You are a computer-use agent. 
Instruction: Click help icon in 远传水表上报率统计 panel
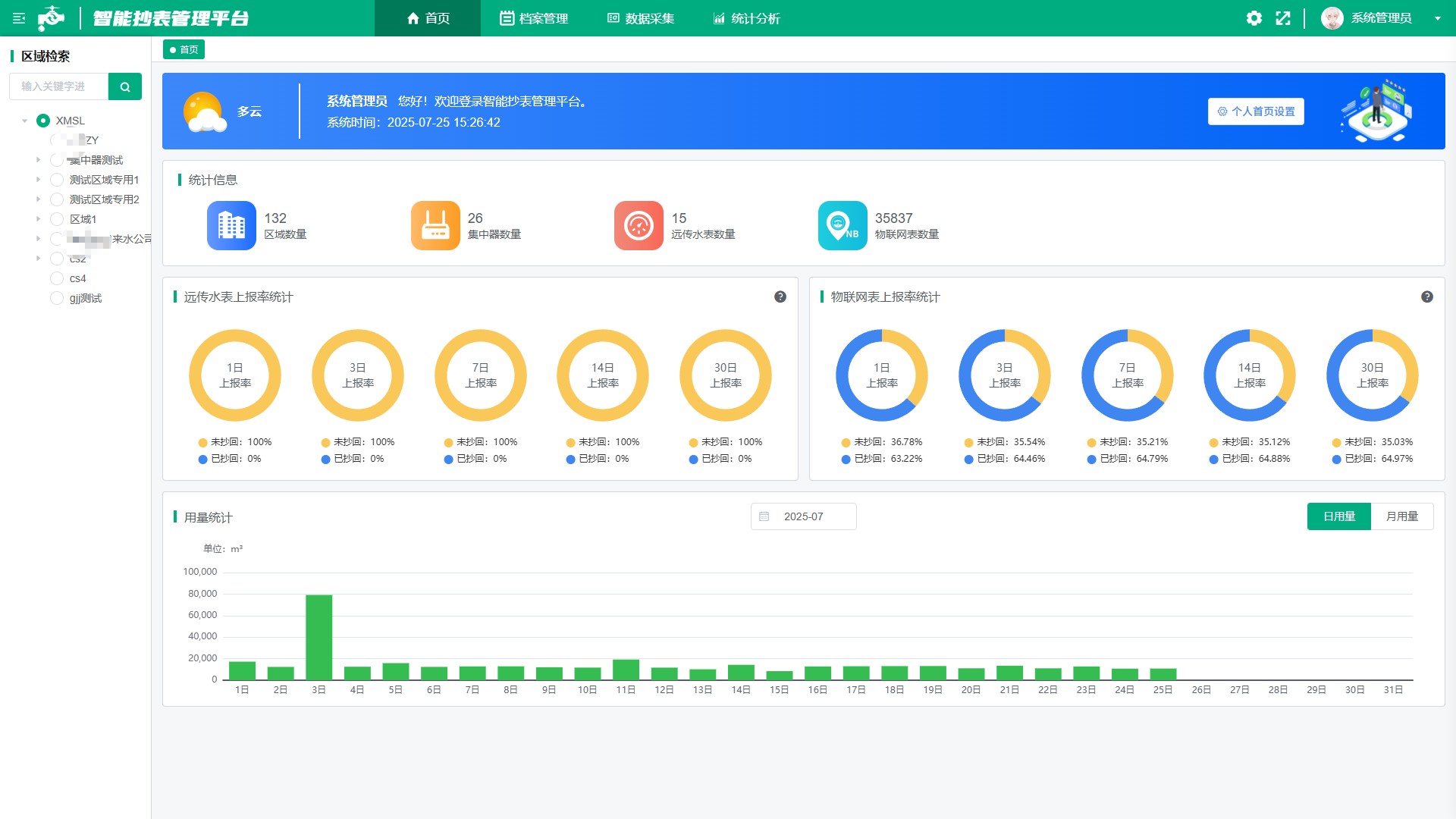780,297
